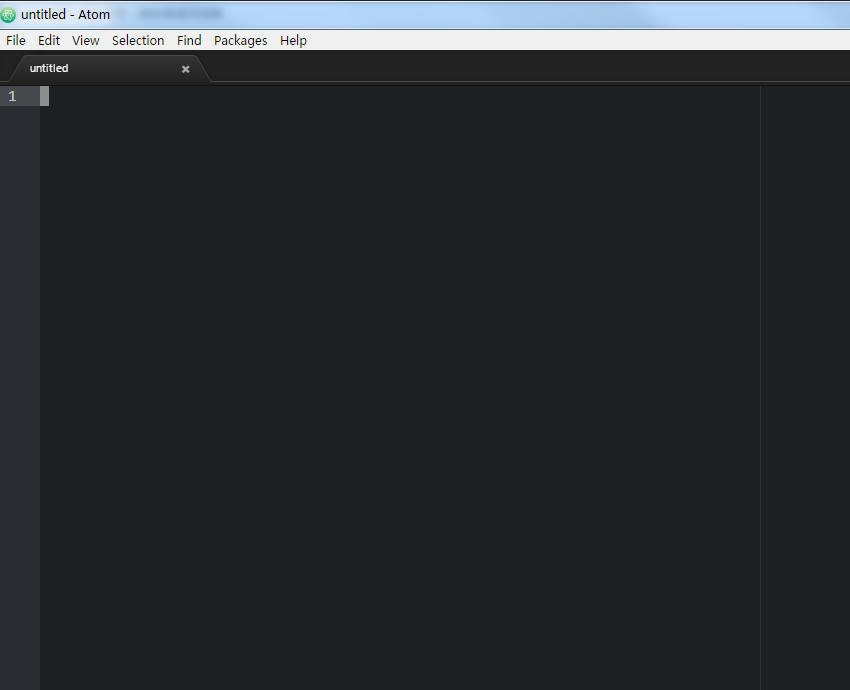Open the Selection menu

click(x=138, y=40)
